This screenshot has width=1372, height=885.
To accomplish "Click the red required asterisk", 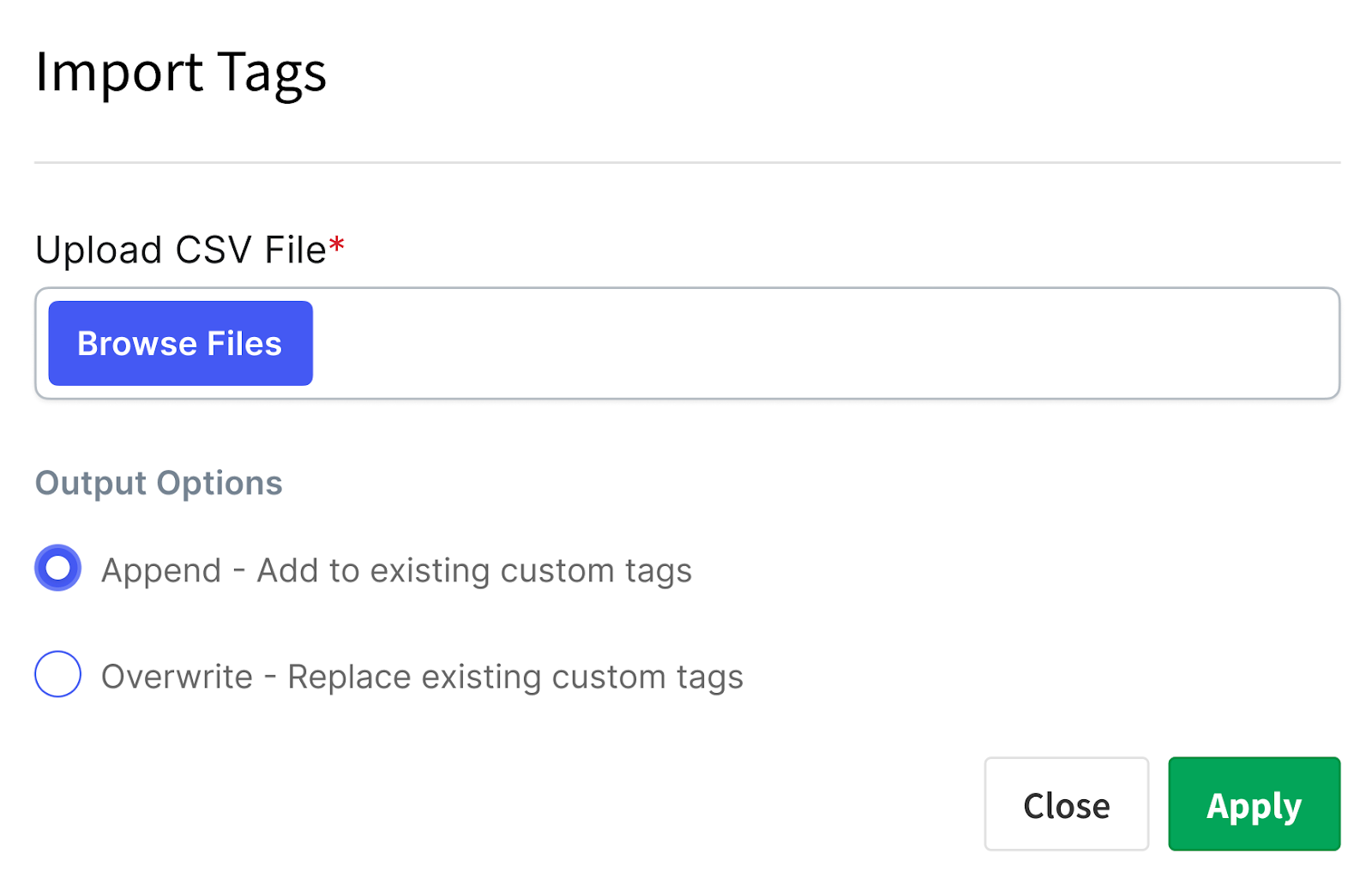I will (337, 246).
